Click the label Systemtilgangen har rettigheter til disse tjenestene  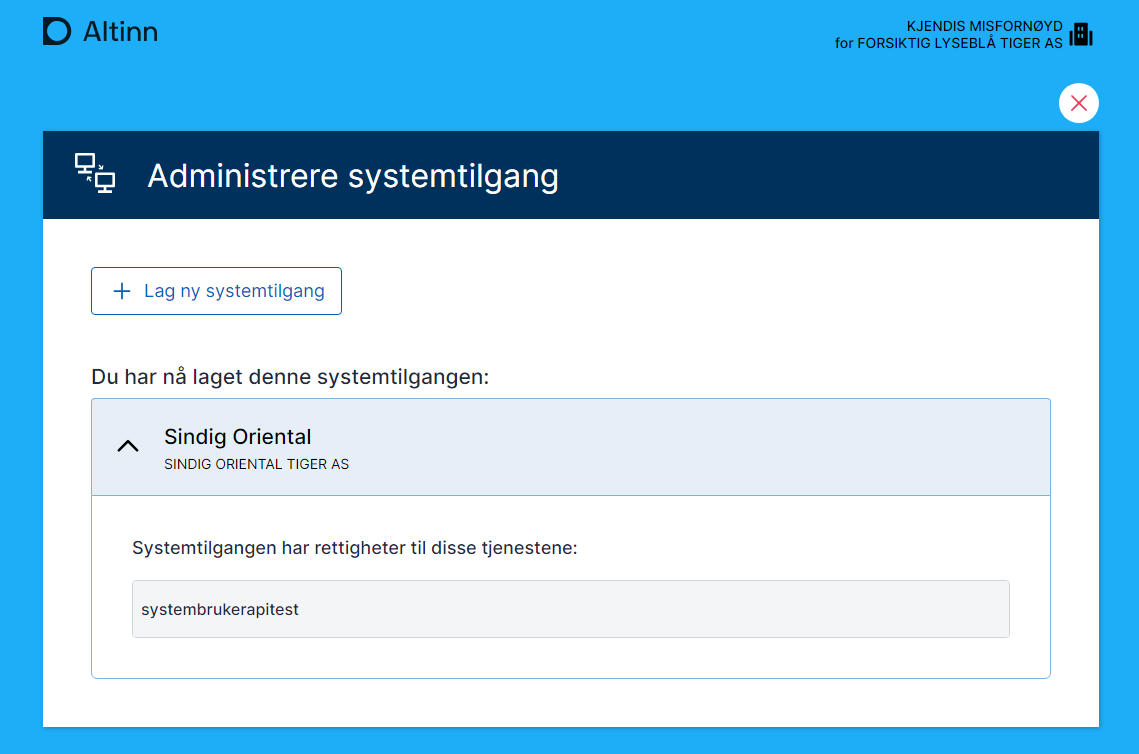(355, 548)
